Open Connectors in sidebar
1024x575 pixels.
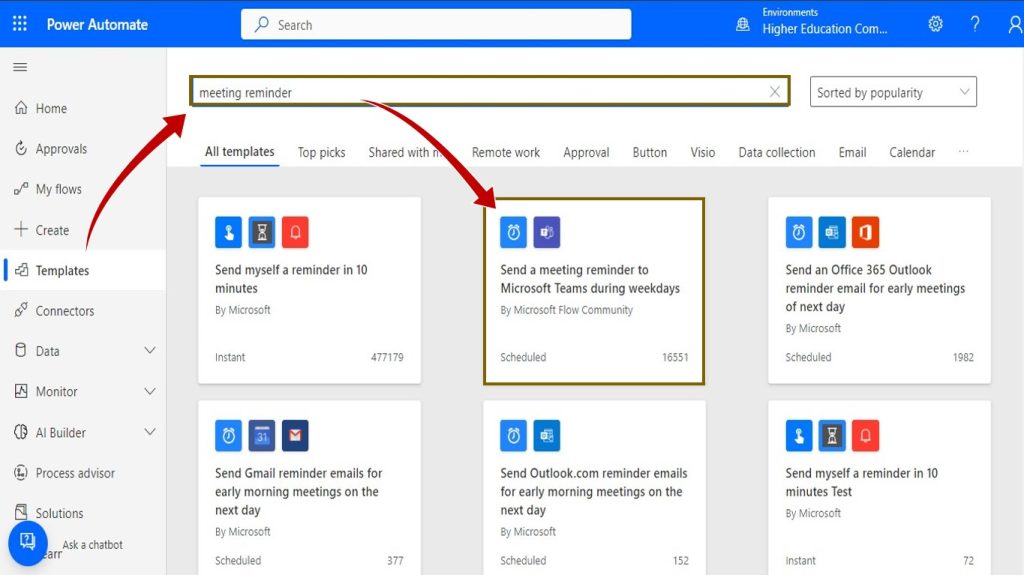[x=83, y=310]
